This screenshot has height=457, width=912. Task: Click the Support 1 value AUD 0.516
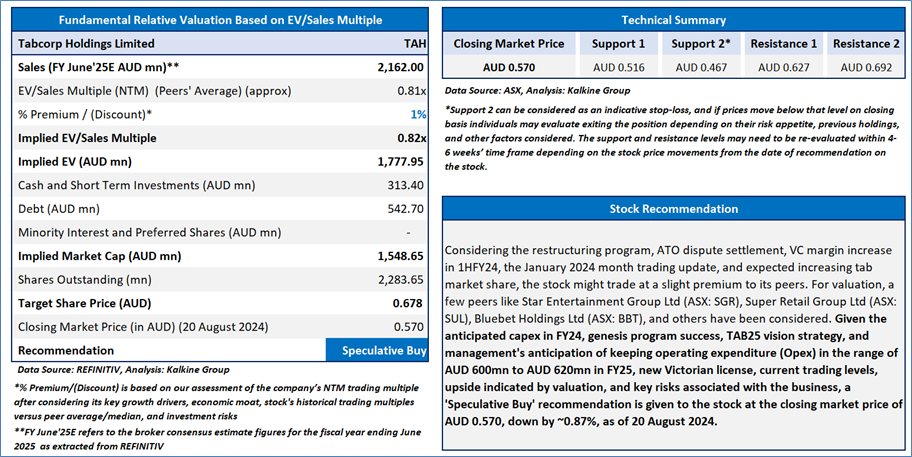tap(619, 67)
